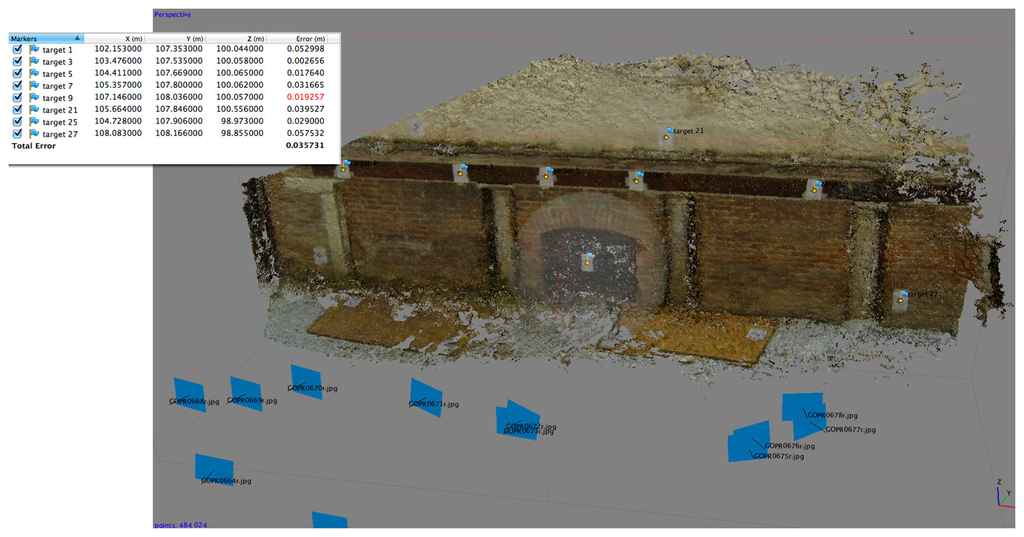Click the Y value 107.535000
Image resolution: width=1024 pixels, height=537 pixels.
[179, 61]
